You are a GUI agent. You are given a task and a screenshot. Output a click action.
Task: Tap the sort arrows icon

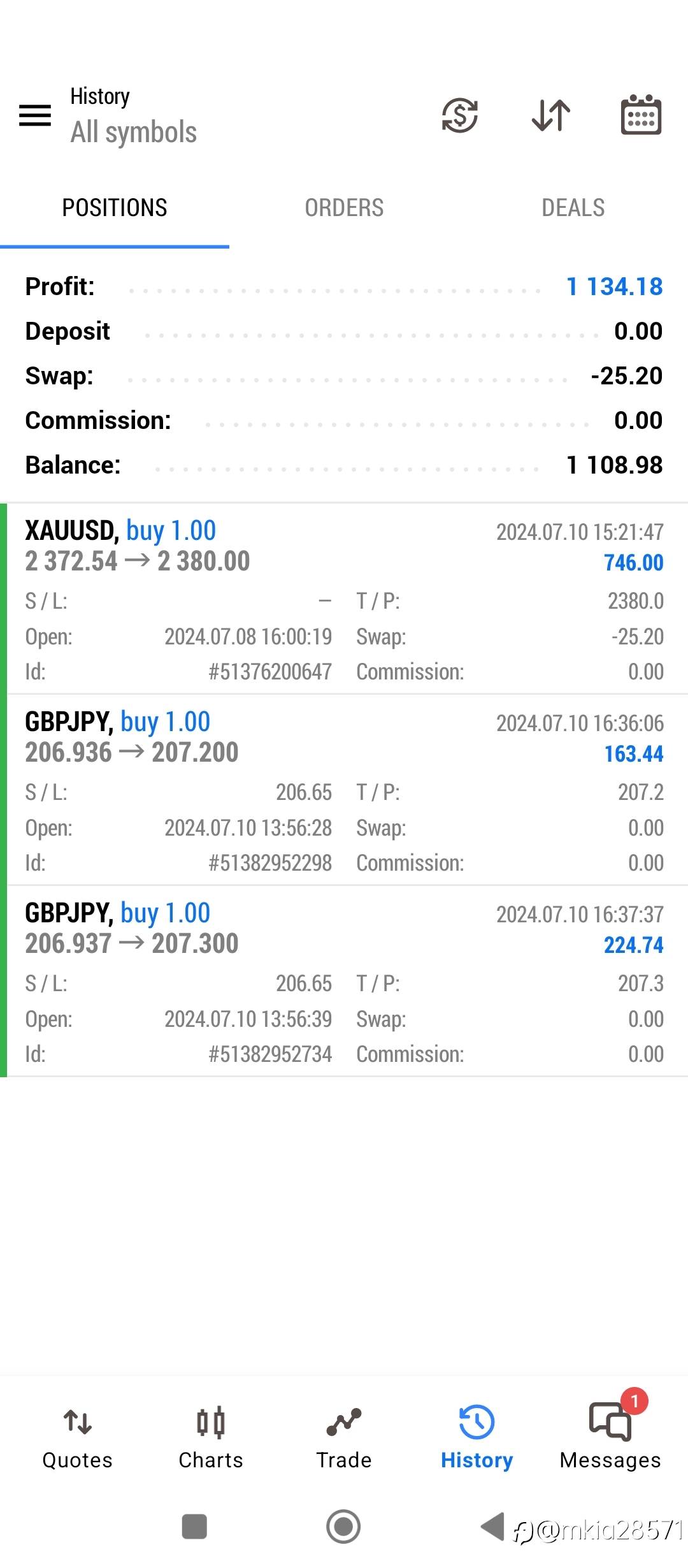(550, 115)
